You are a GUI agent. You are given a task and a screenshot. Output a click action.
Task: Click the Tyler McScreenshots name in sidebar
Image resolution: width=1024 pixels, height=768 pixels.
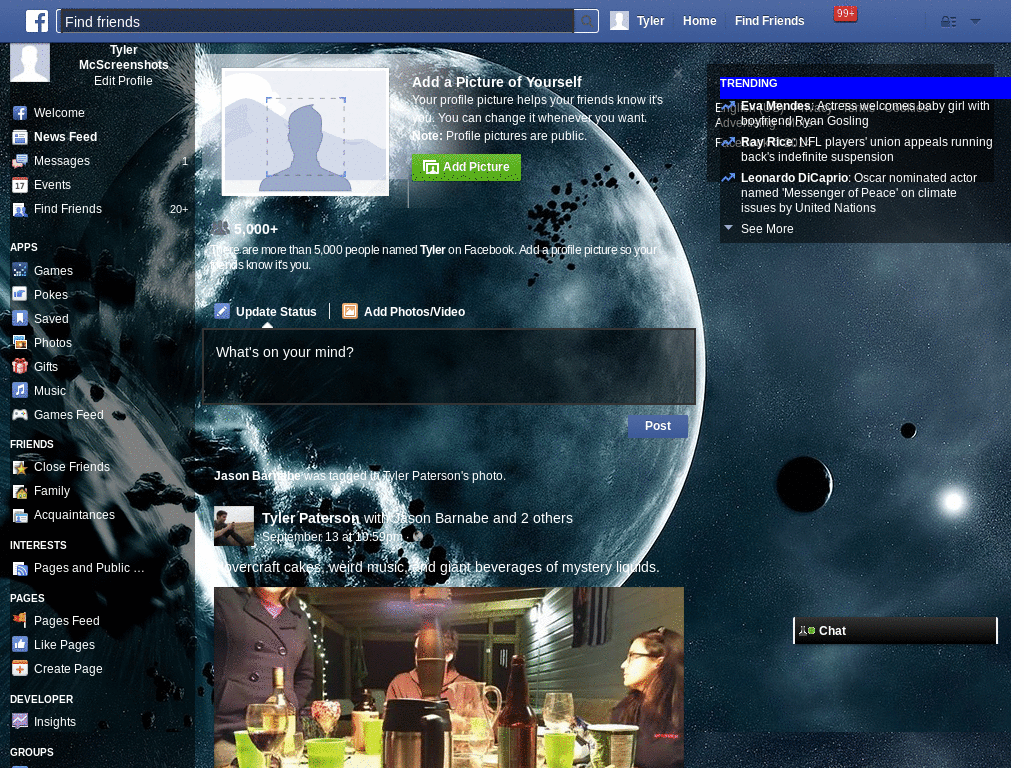[x=123, y=57]
